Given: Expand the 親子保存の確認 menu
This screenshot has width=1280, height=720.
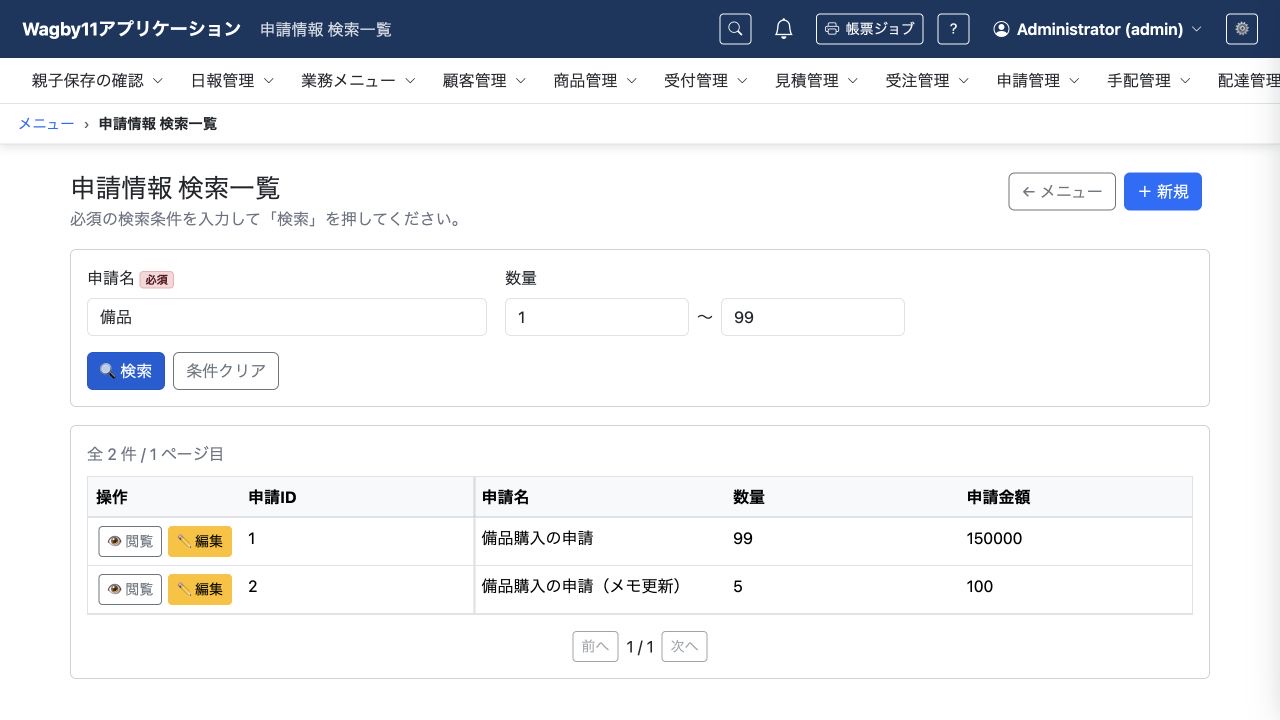Looking at the screenshot, I should point(97,81).
